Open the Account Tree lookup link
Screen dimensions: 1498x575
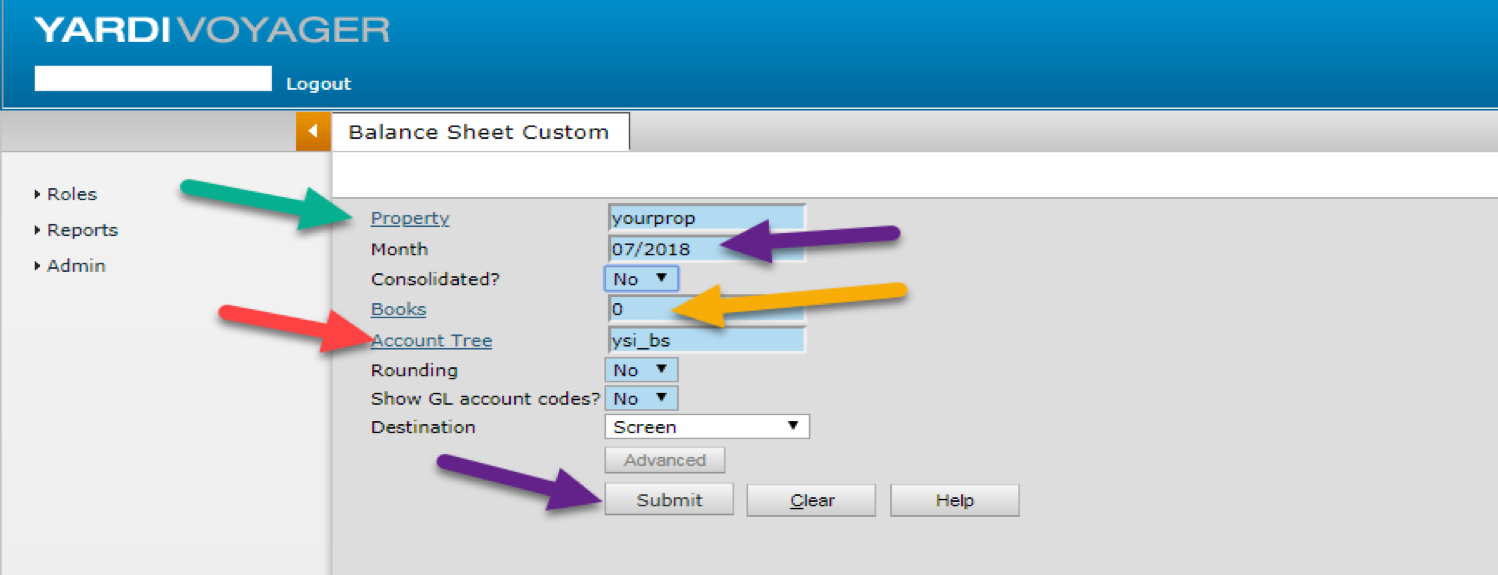pos(431,340)
